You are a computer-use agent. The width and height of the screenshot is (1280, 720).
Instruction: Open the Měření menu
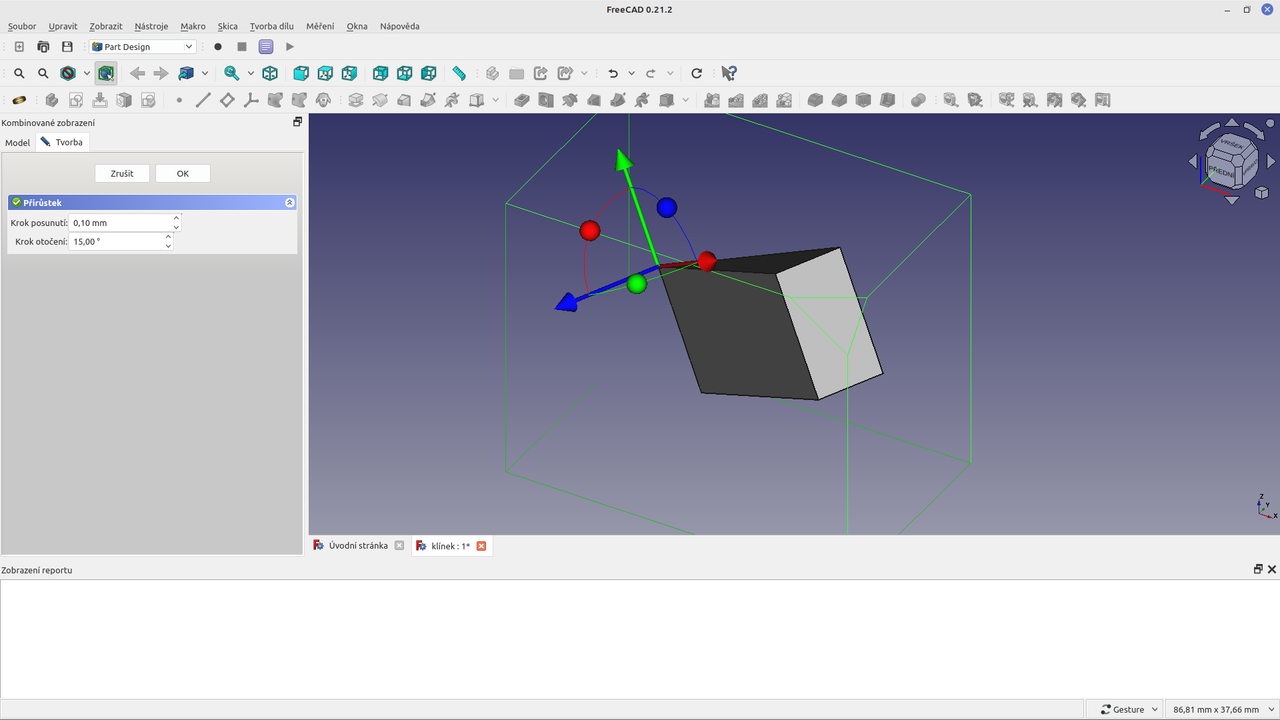[x=320, y=26]
